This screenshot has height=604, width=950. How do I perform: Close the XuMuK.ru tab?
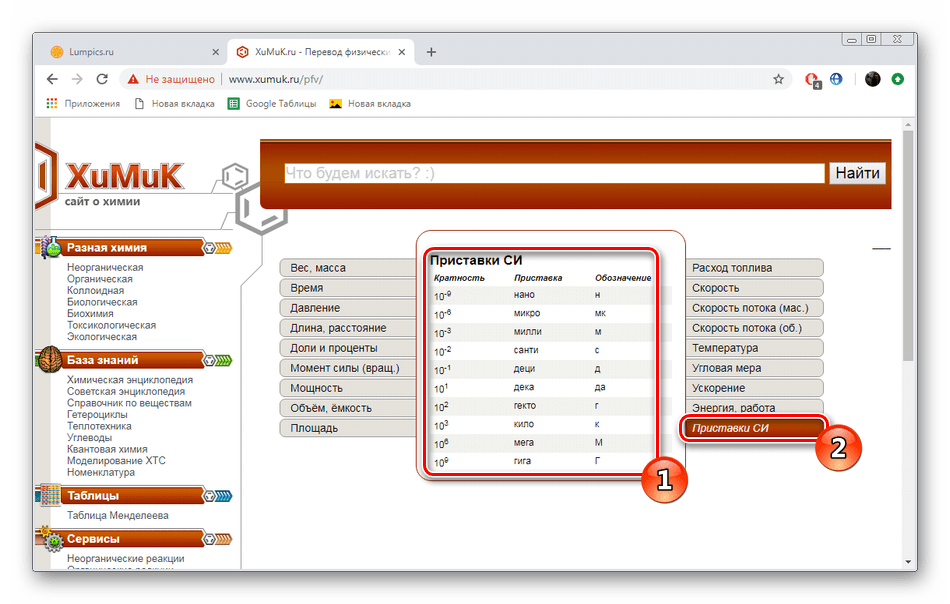(x=402, y=52)
